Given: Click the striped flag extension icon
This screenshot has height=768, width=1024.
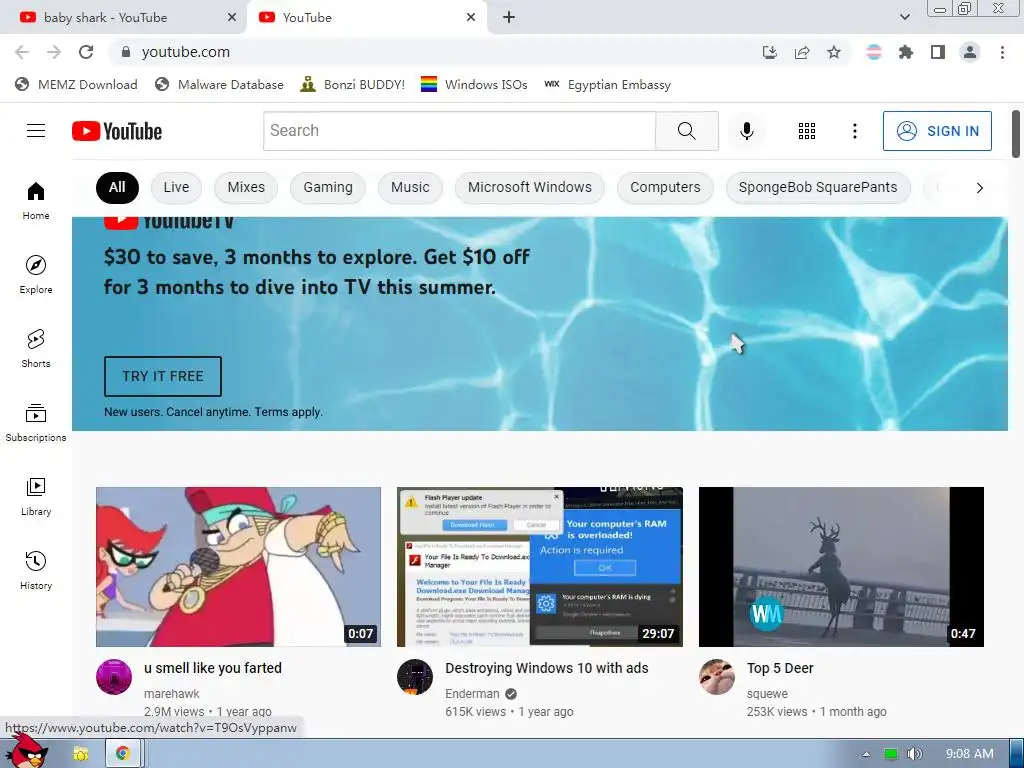Looking at the screenshot, I should [x=874, y=52].
